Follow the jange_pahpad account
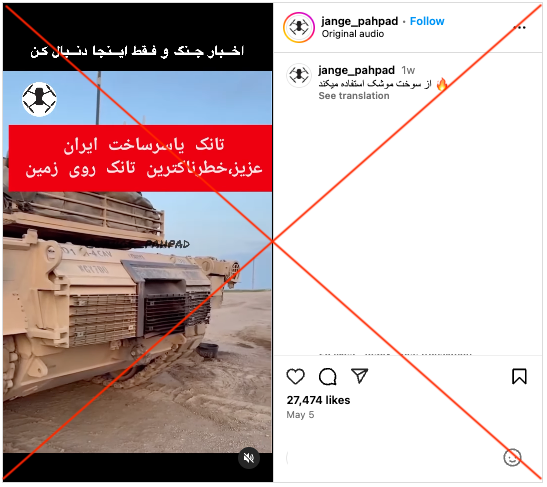 click(427, 21)
